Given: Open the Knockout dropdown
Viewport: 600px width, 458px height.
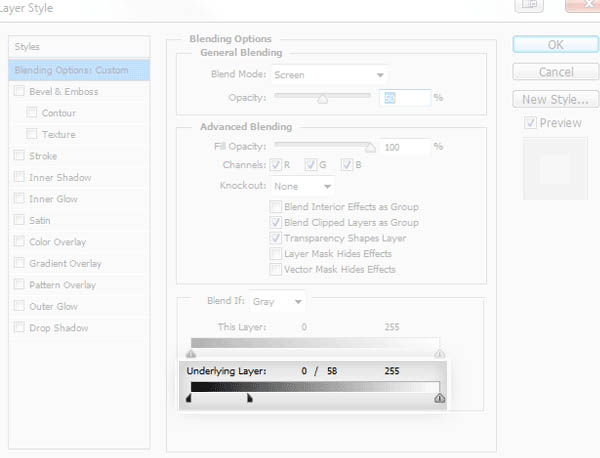Looking at the screenshot, I should click(303, 186).
